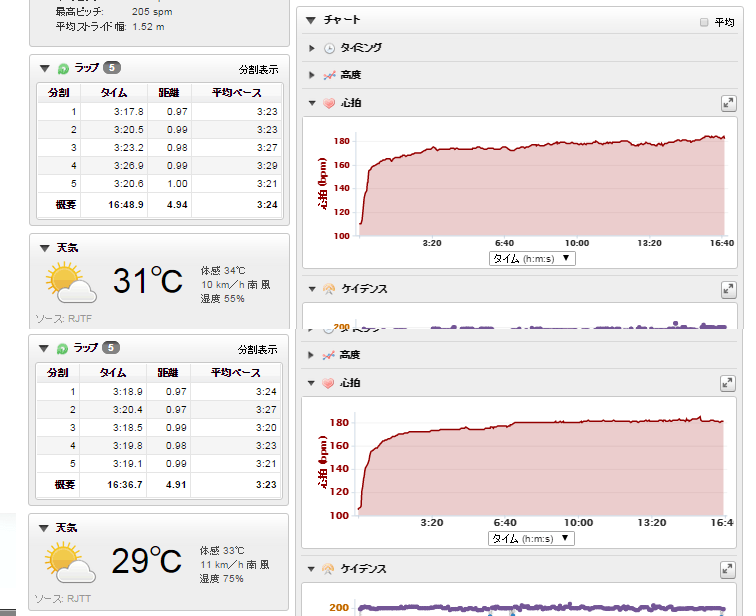Select lap 3 time 3:23.2
756x616 pixels.
tap(129, 148)
